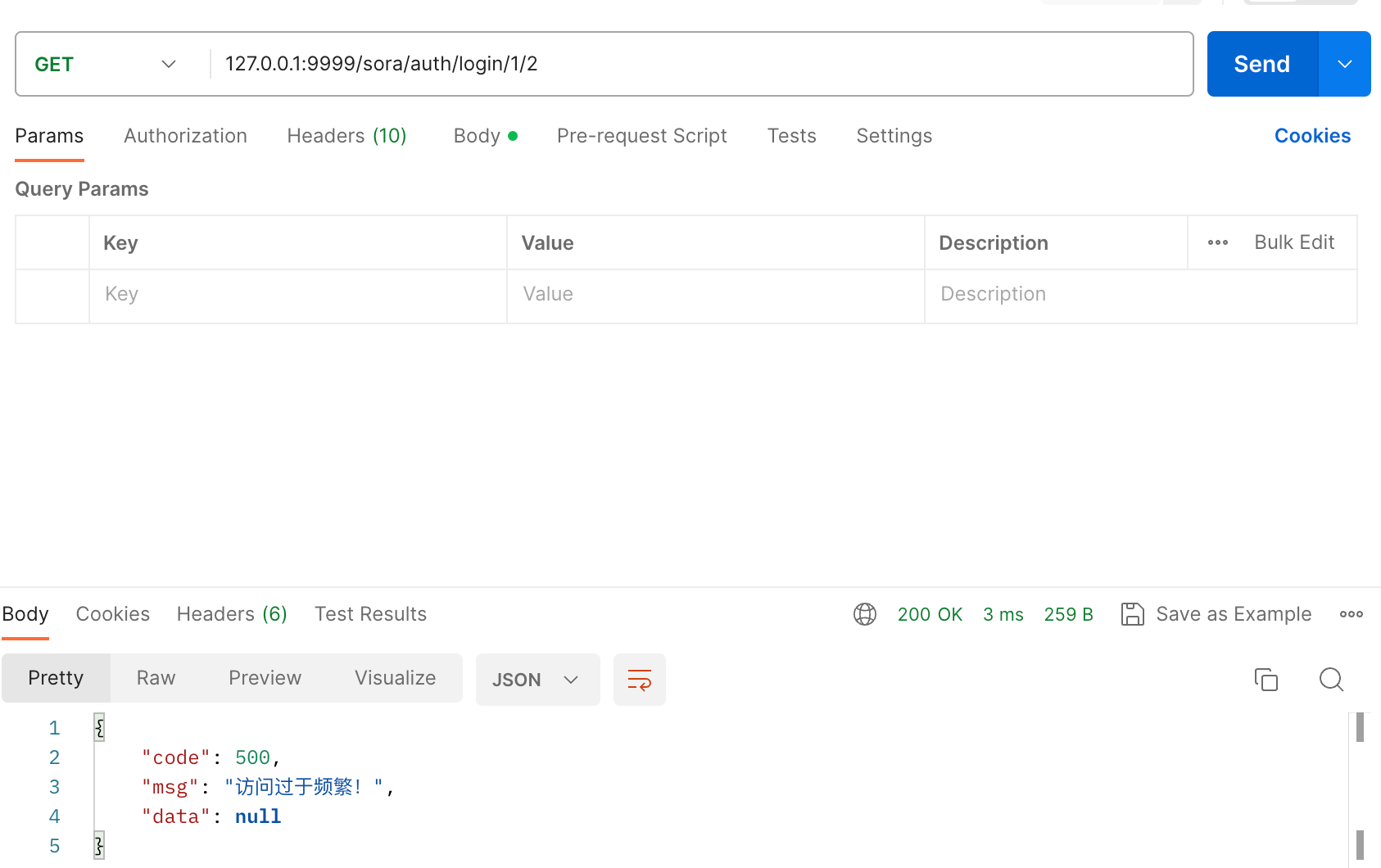Click the globe network information icon

[864, 614]
